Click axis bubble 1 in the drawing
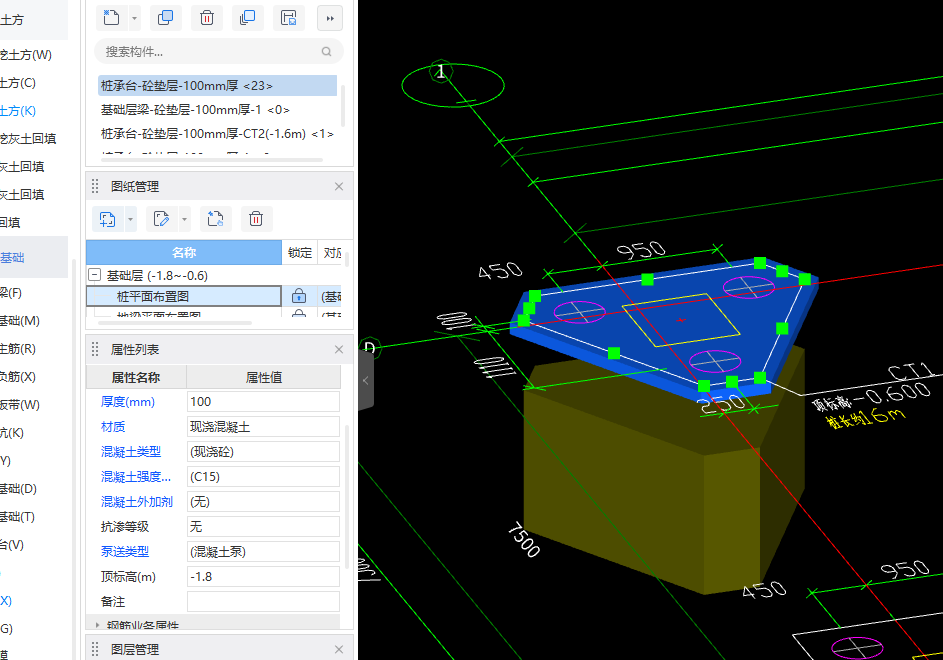The image size is (943, 660). (x=441, y=72)
